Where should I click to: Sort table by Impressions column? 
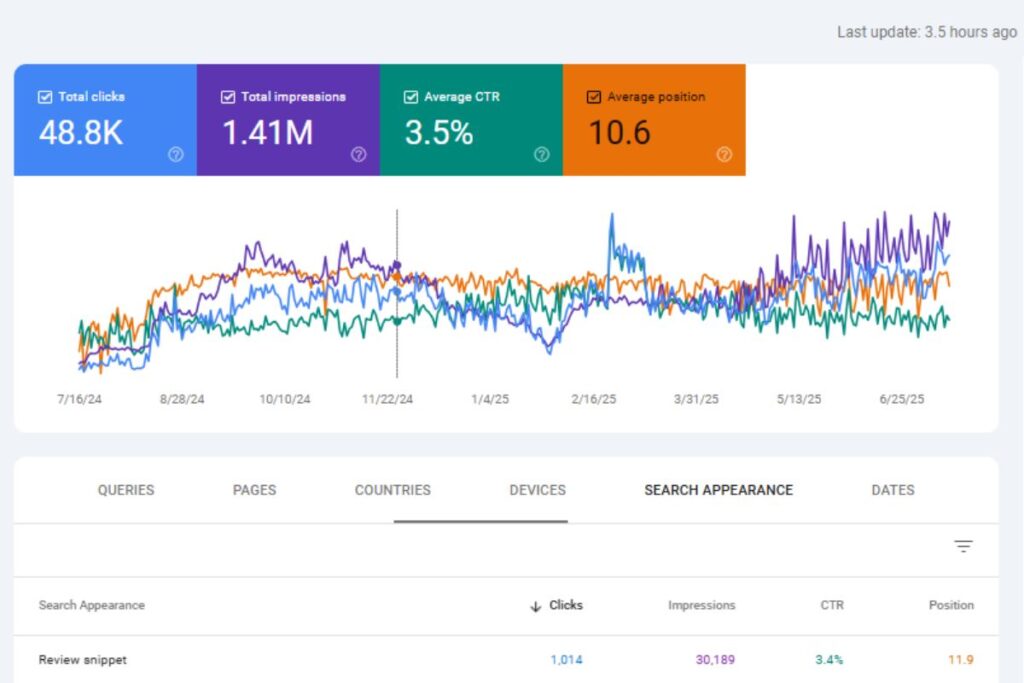[x=701, y=605]
